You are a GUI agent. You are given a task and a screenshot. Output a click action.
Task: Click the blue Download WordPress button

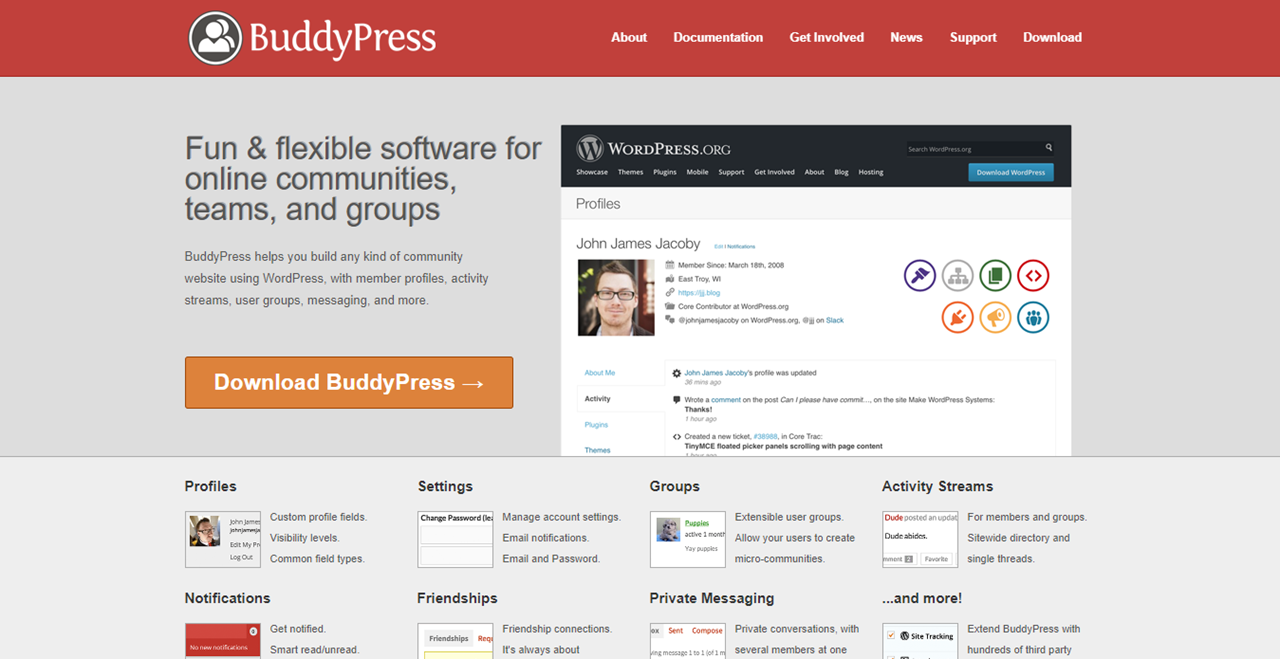[x=1011, y=172]
